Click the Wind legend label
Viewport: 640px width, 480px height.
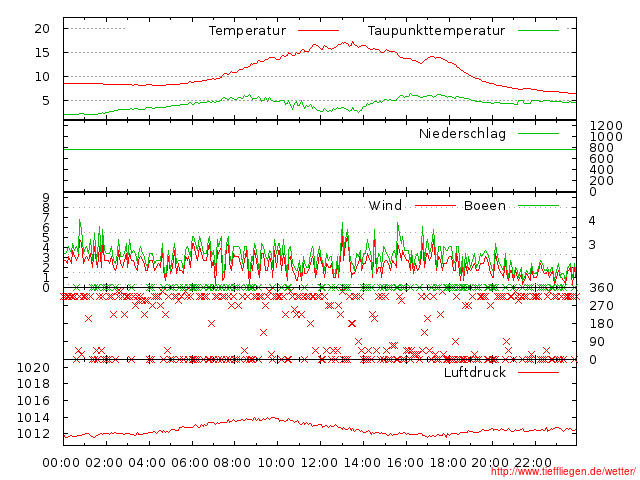pyautogui.click(x=385, y=206)
